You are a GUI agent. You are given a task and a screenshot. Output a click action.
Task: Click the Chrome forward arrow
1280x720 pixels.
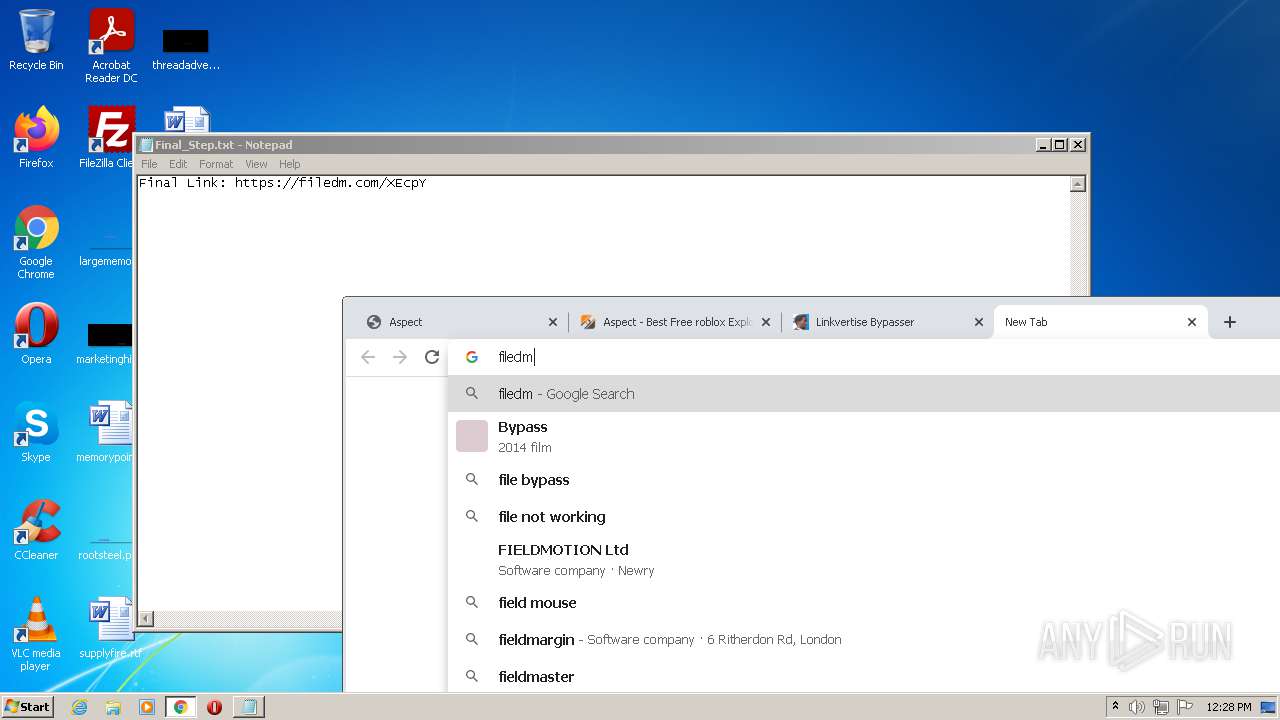click(400, 357)
